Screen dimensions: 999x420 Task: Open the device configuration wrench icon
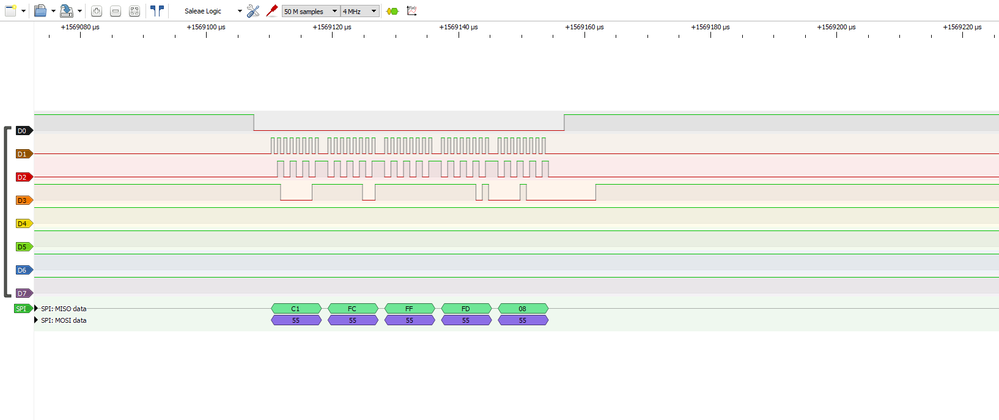pyautogui.click(x=253, y=11)
